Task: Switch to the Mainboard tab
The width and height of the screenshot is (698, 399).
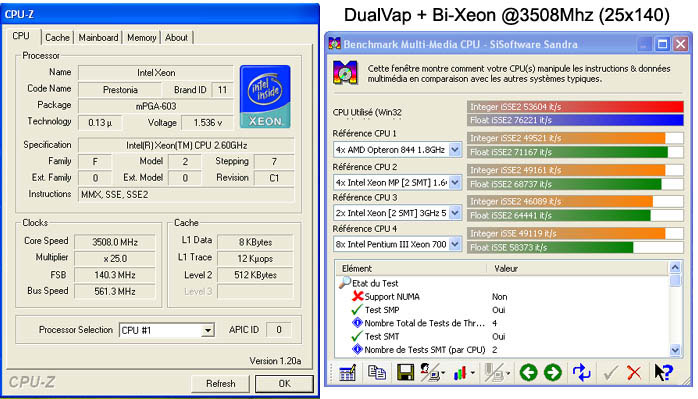Action: (x=98, y=38)
